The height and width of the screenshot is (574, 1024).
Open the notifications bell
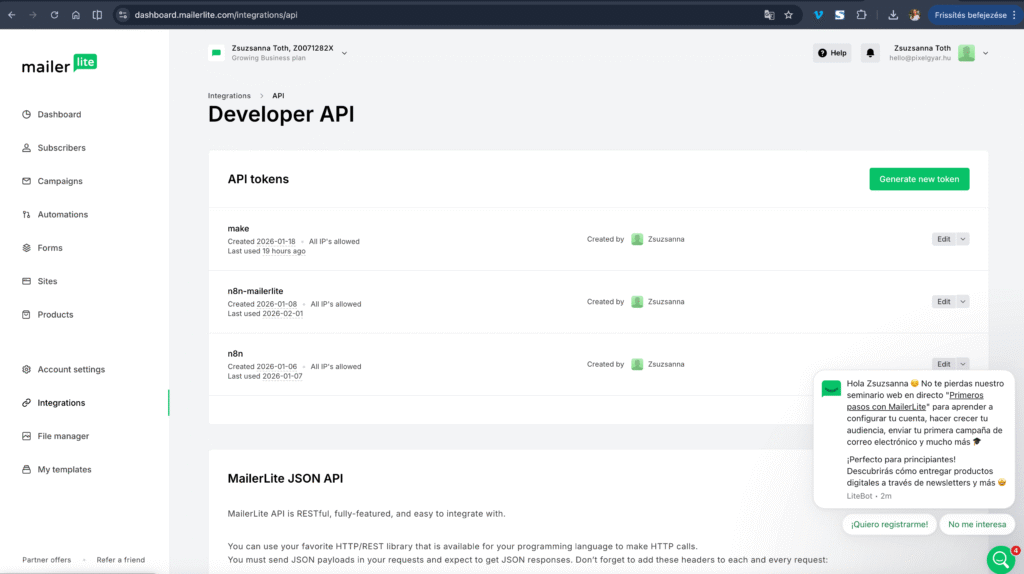pos(870,53)
